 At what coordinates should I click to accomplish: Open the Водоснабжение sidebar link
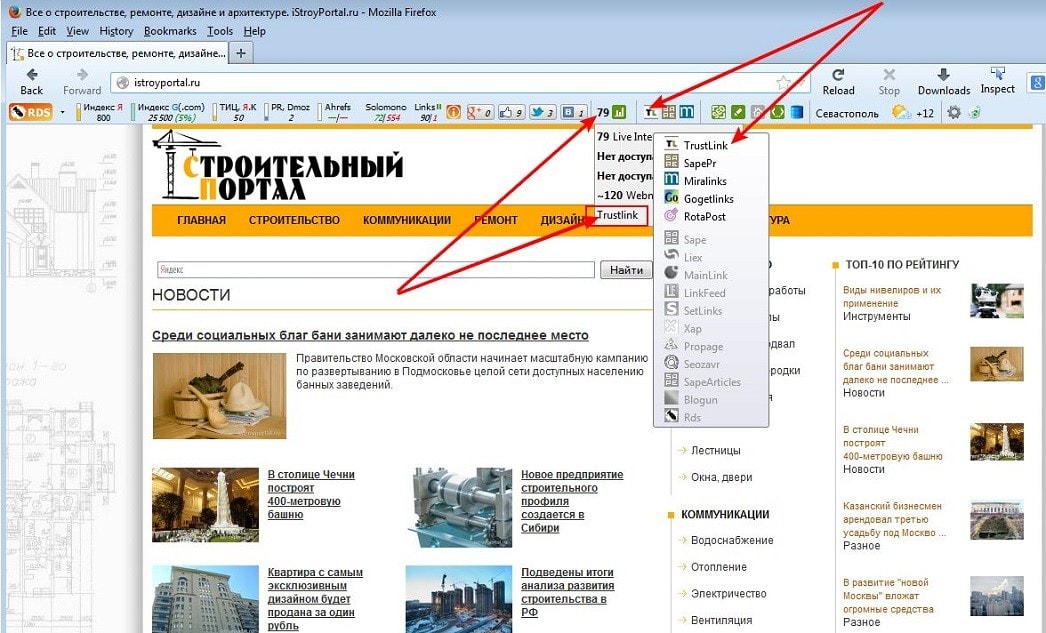(x=732, y=540)
